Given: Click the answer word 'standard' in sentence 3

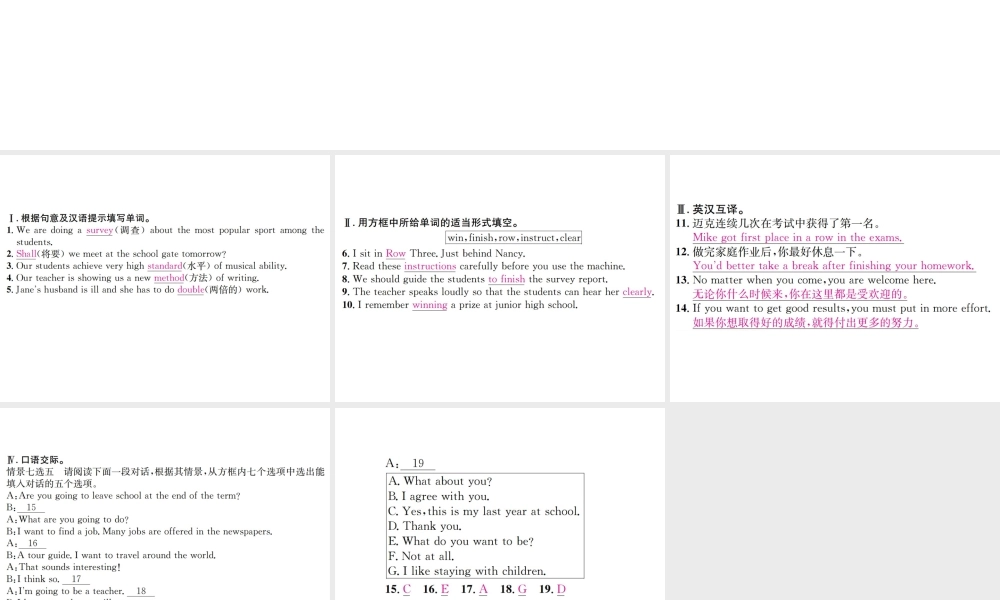Looking at the screenshot, I should (x=165, y=266).
